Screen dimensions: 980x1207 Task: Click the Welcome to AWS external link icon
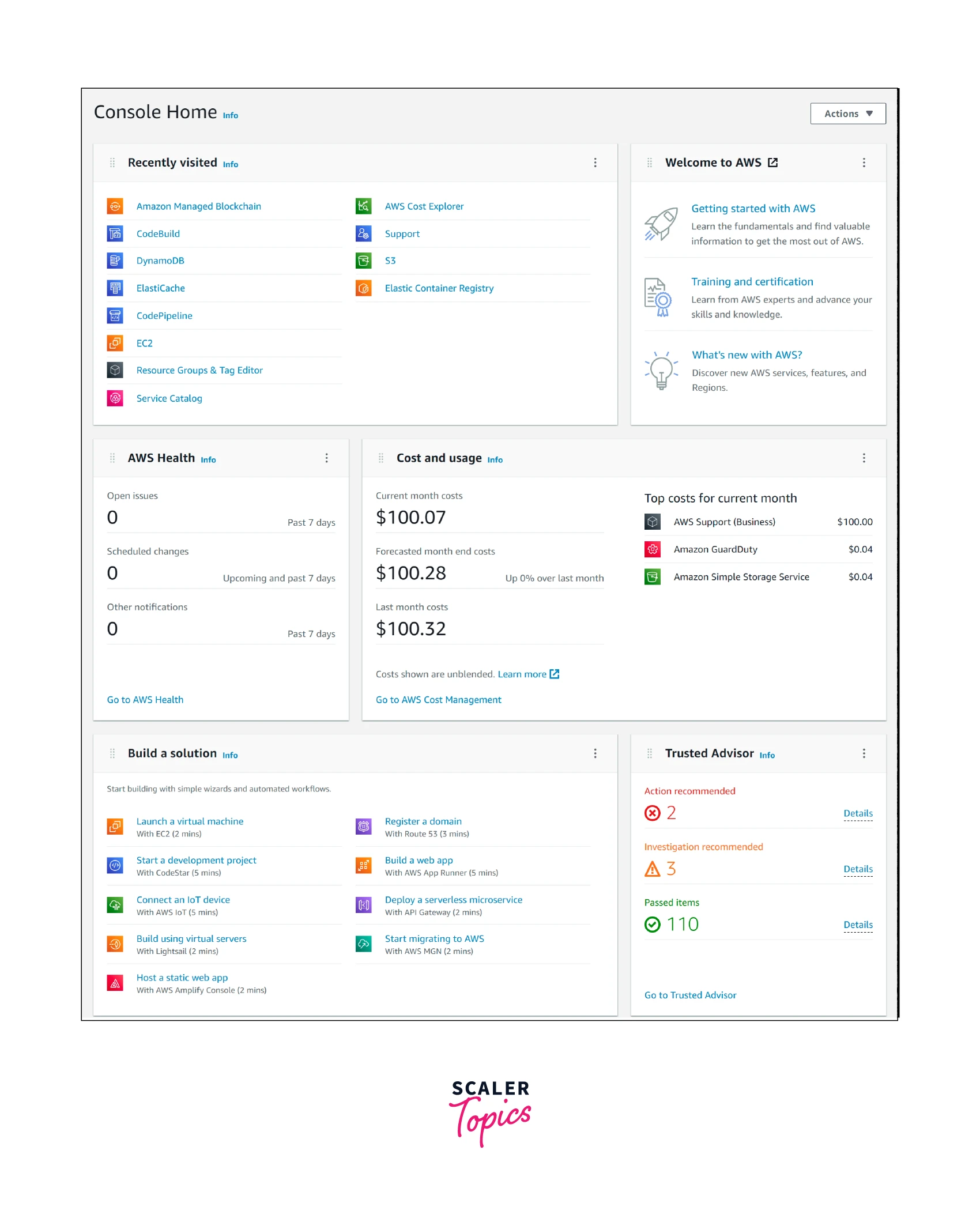pos(772,163)
